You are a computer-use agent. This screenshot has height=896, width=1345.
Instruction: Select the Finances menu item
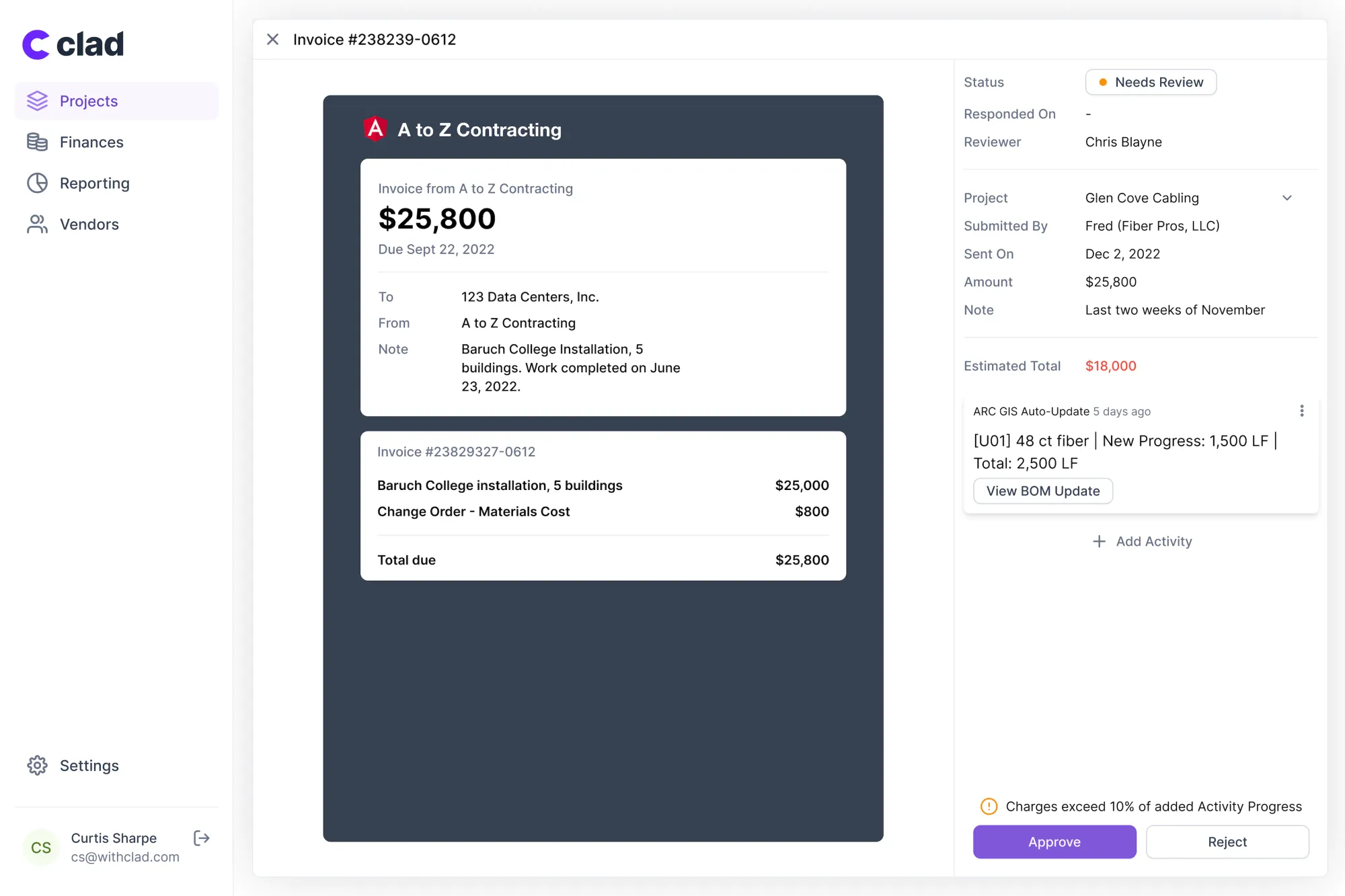point(91,142)
